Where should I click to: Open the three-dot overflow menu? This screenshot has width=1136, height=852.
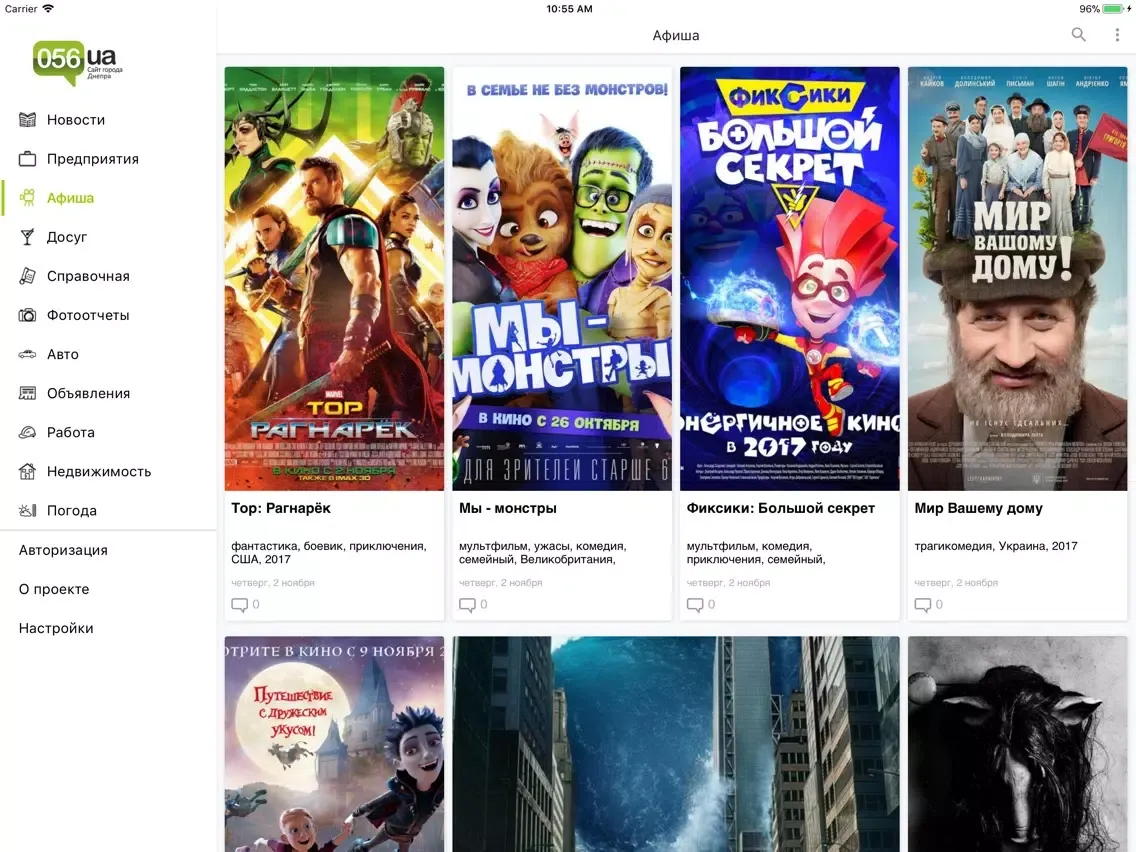coord(1117,35)
